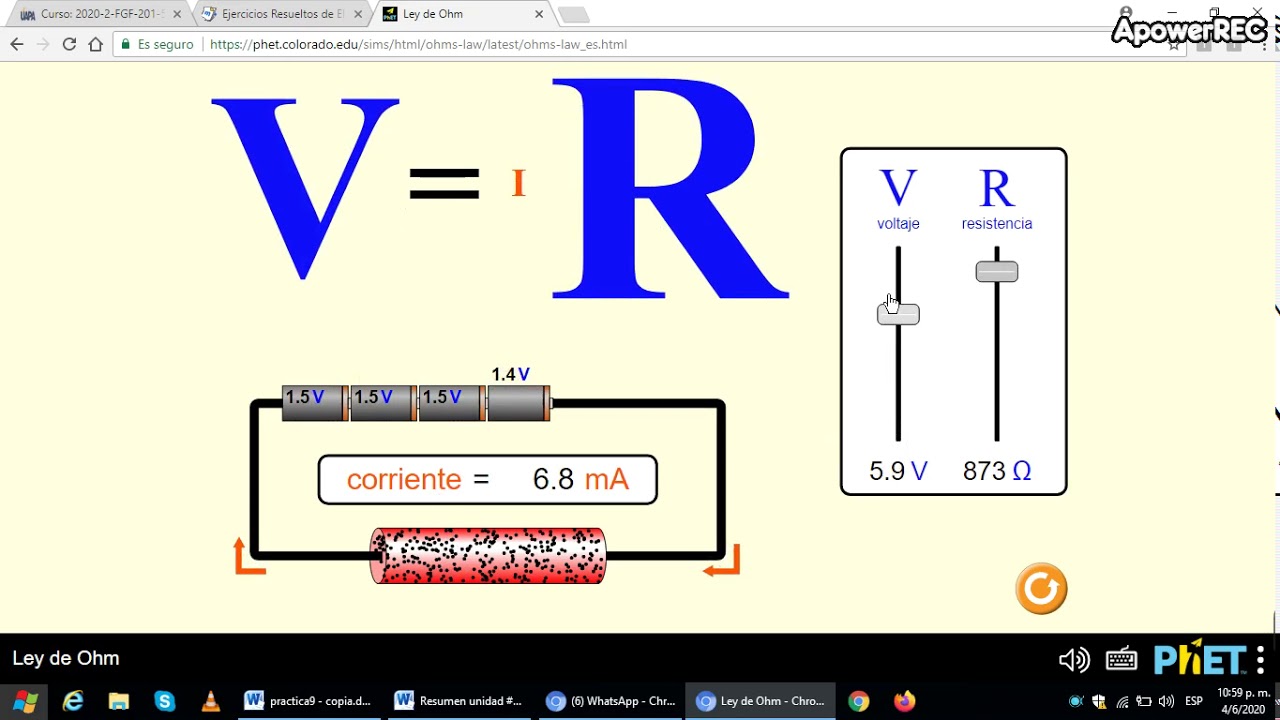Click the orange current arrow at right
This screenshot has width=1280, height=720.
(x=721, y=560)
